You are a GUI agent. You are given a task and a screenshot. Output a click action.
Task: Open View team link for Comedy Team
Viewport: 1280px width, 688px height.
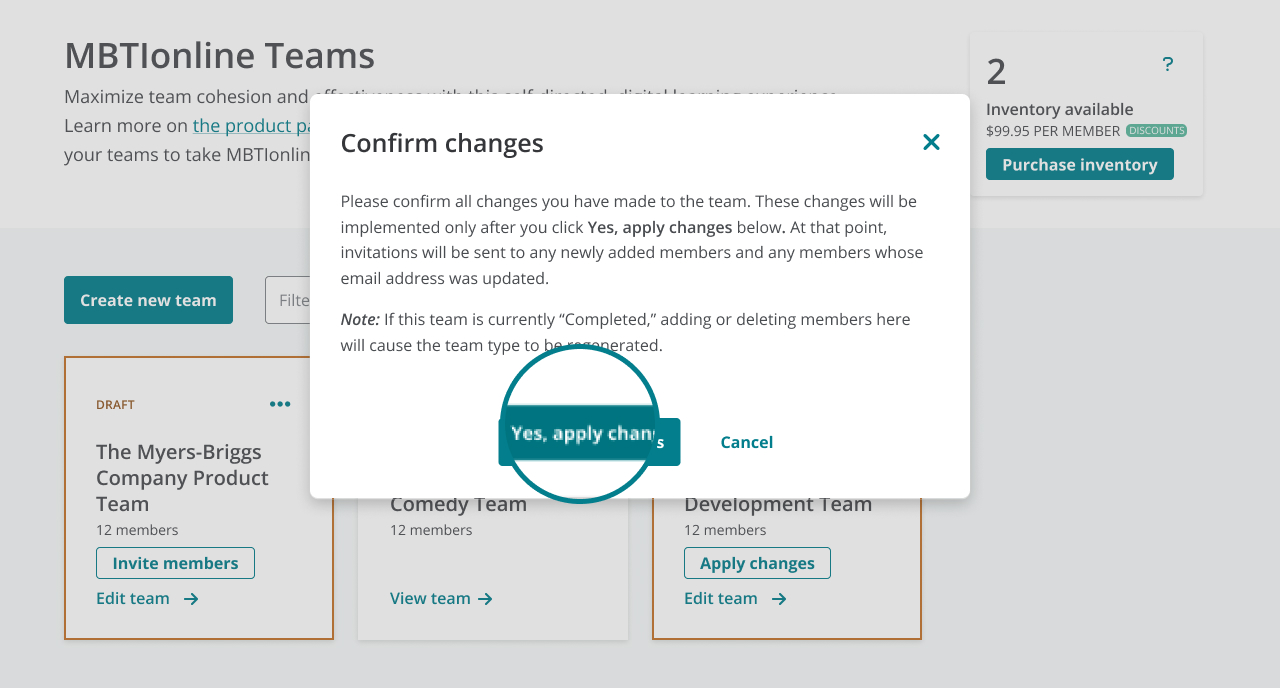tap(430, 599)
